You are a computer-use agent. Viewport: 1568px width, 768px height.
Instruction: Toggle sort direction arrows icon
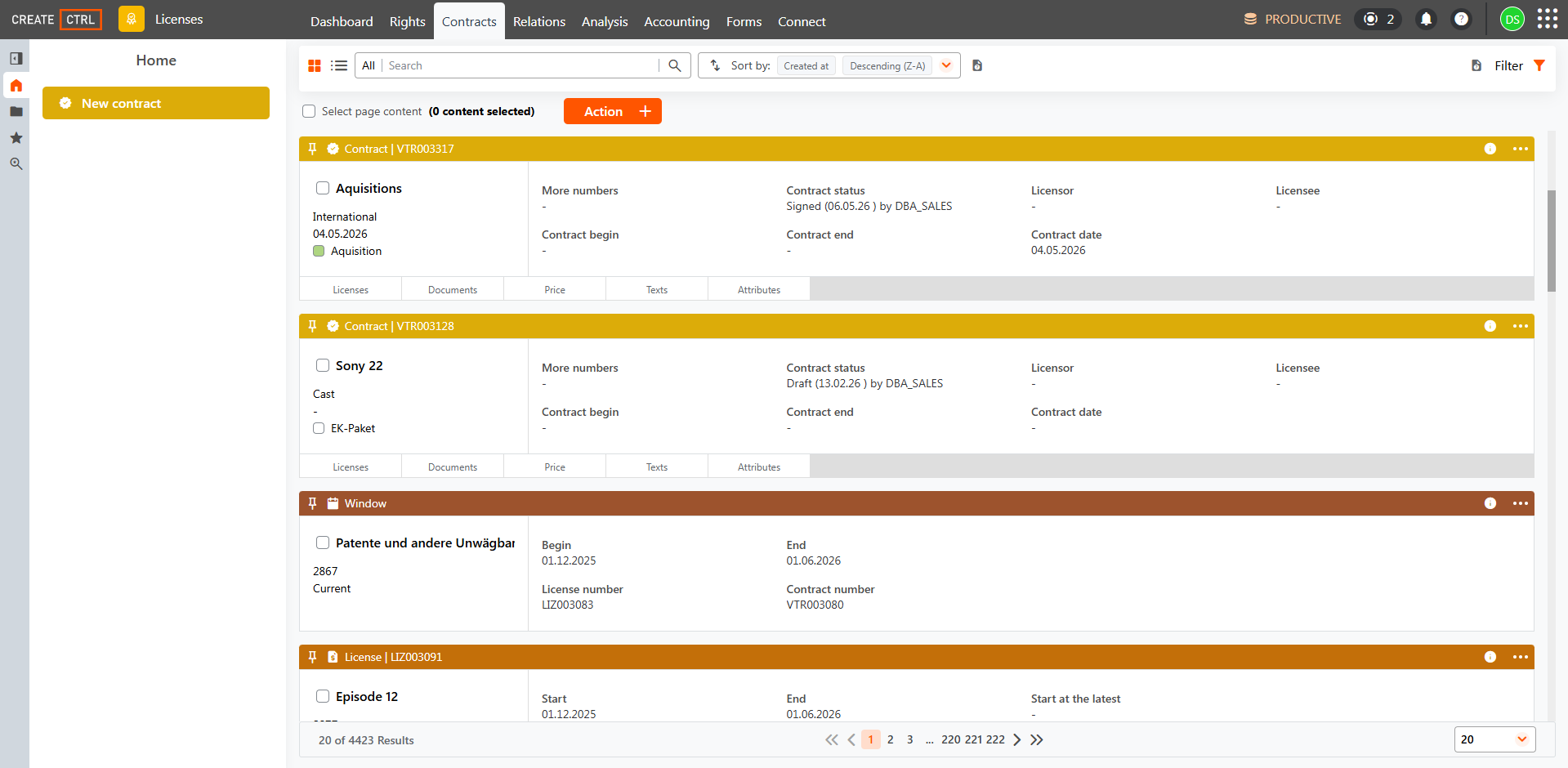(715, 65)
